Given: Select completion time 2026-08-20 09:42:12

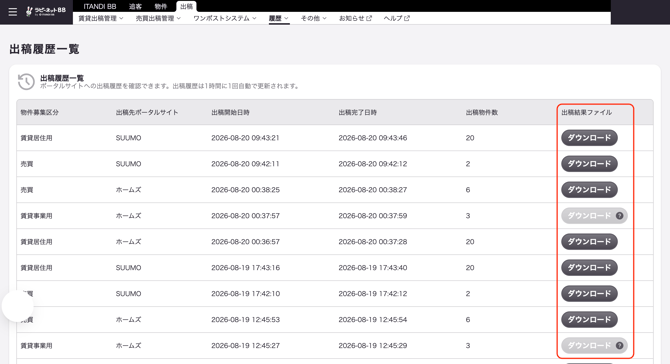Looking at the screenshot, I should pyautogui.click(x=373, y=164).
